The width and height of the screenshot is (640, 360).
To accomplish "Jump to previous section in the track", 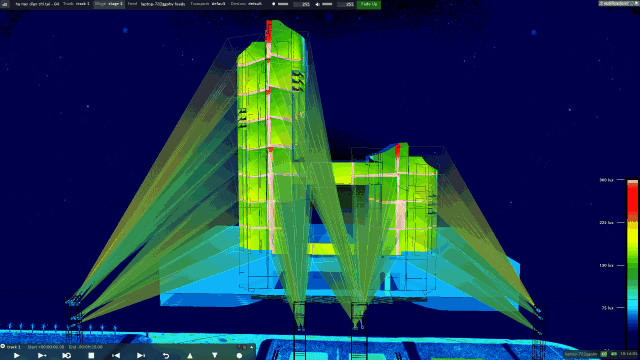I will click(116, 356).
